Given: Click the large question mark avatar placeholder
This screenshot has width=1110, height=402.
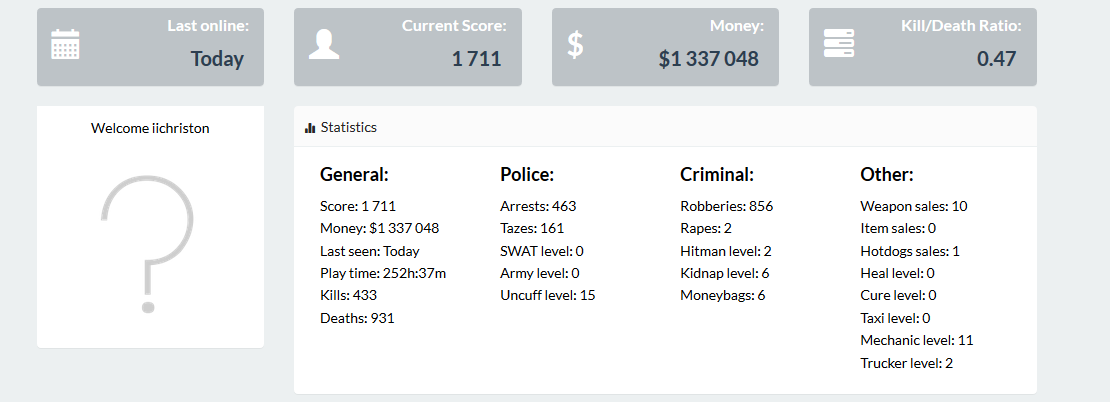Looking at the screenshot, I should [x=149, y=243].
